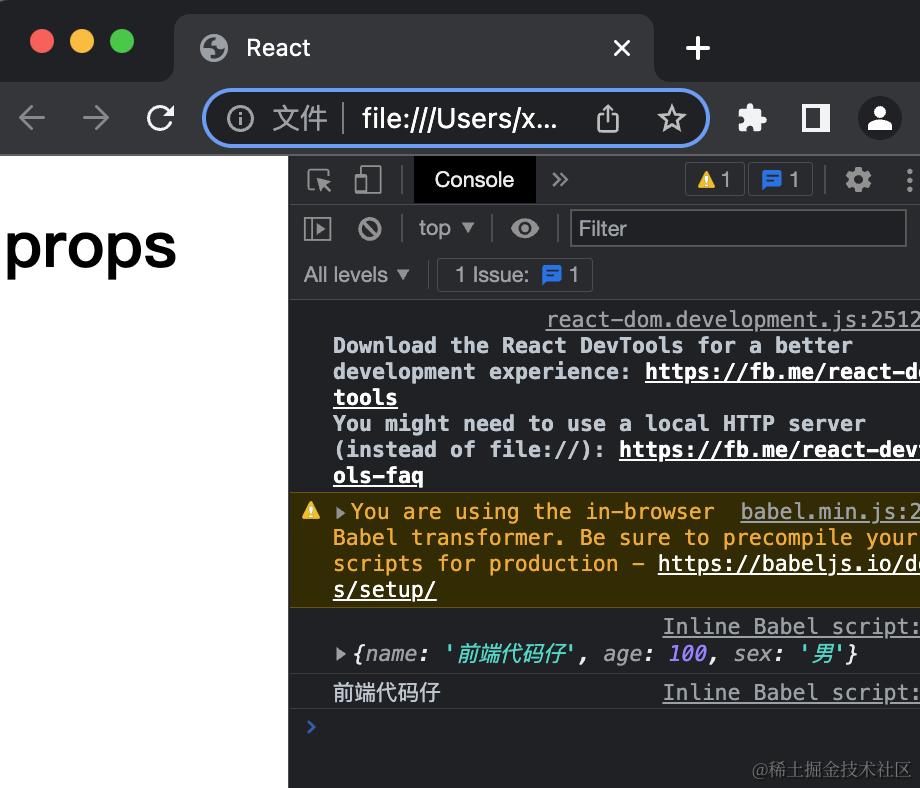The width and height of the screenshot is (920, 788).
Task: Open babel.min.js source link
Action: (x=830, y=512)
